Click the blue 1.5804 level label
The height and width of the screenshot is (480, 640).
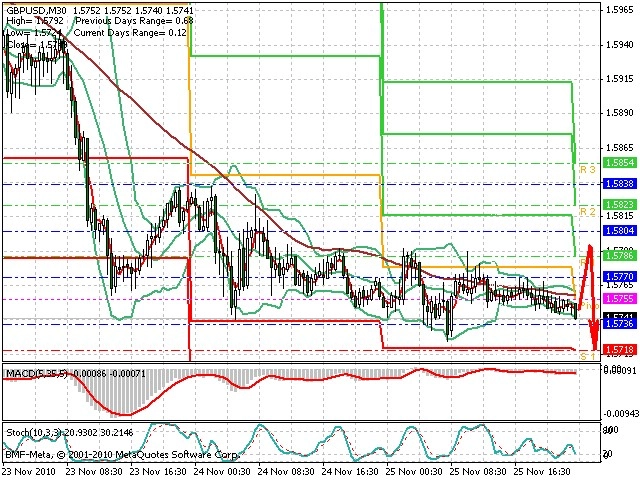click(620, 231)
